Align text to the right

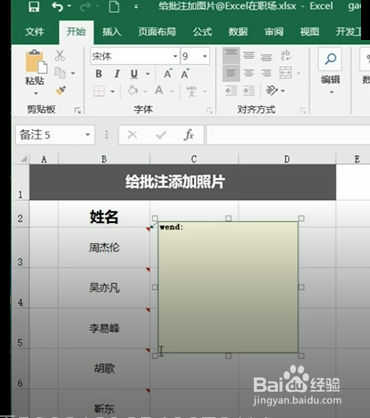pyautogui.click(x=266, y=73)
